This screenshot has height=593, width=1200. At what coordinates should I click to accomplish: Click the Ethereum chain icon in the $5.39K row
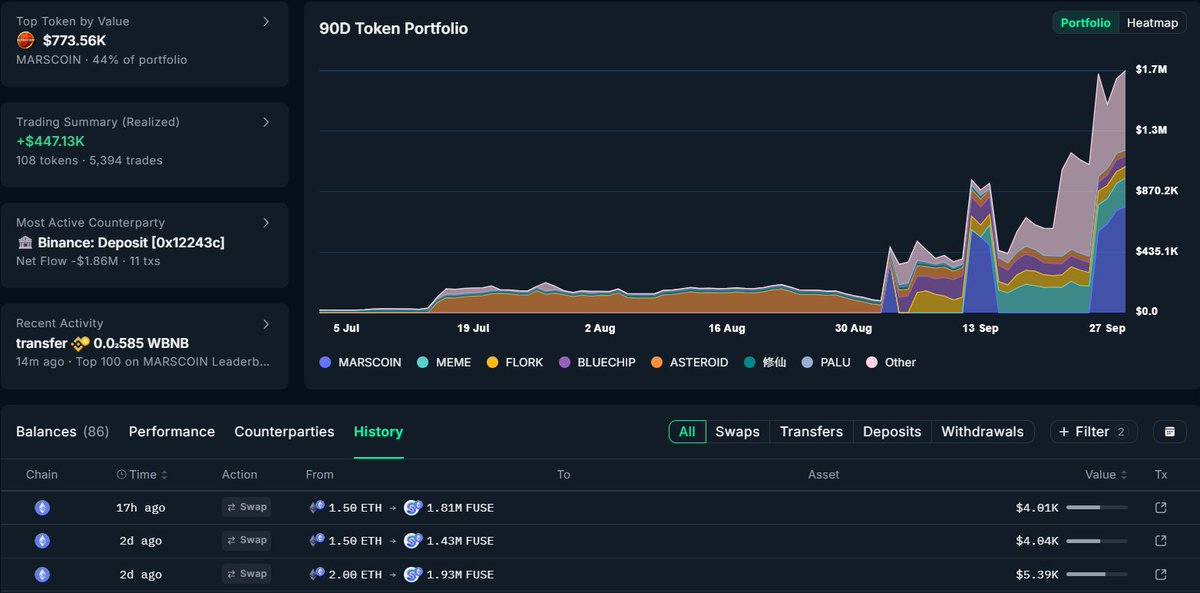click(x=42, y=575)
